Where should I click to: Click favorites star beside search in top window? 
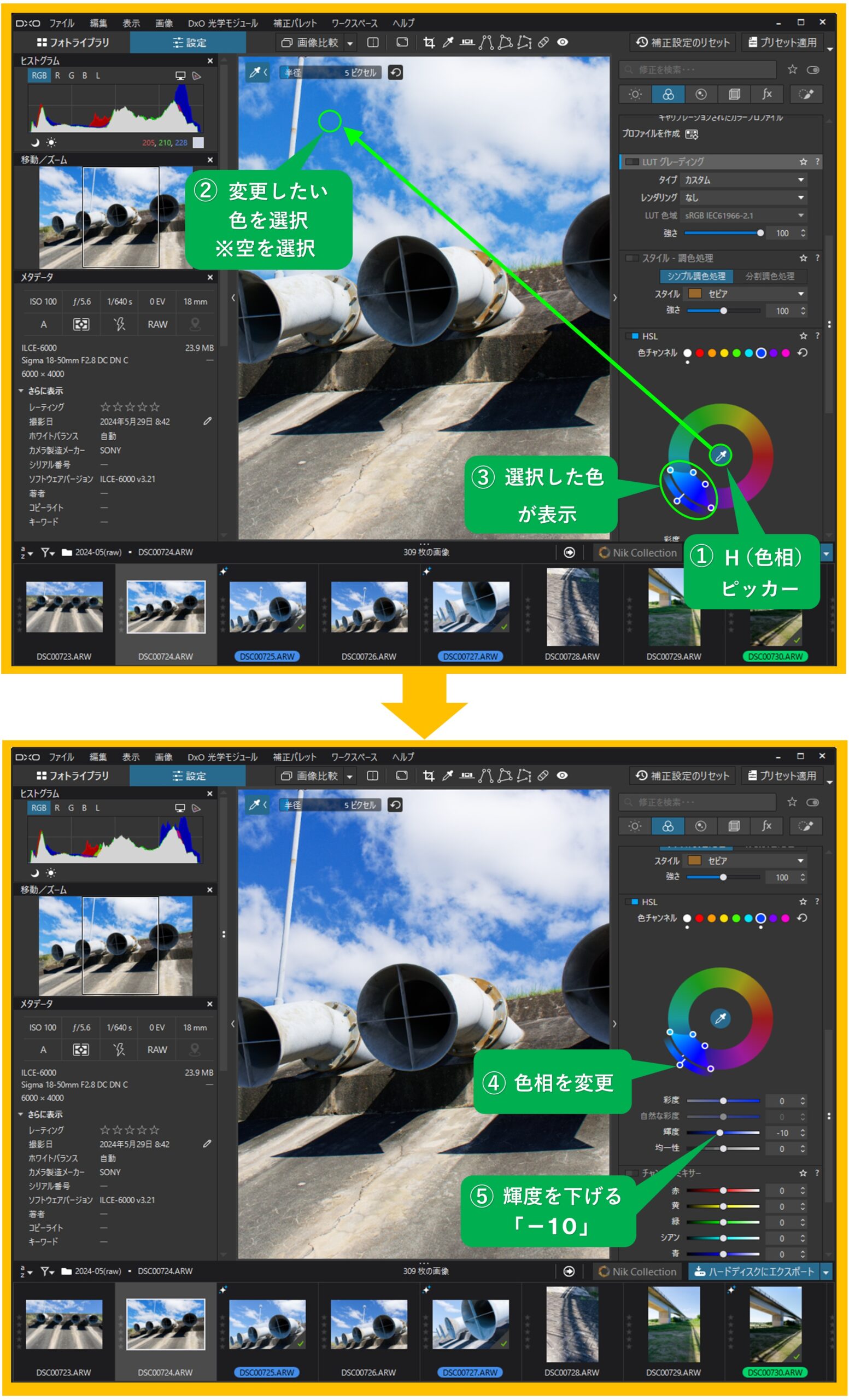(793, 69)
